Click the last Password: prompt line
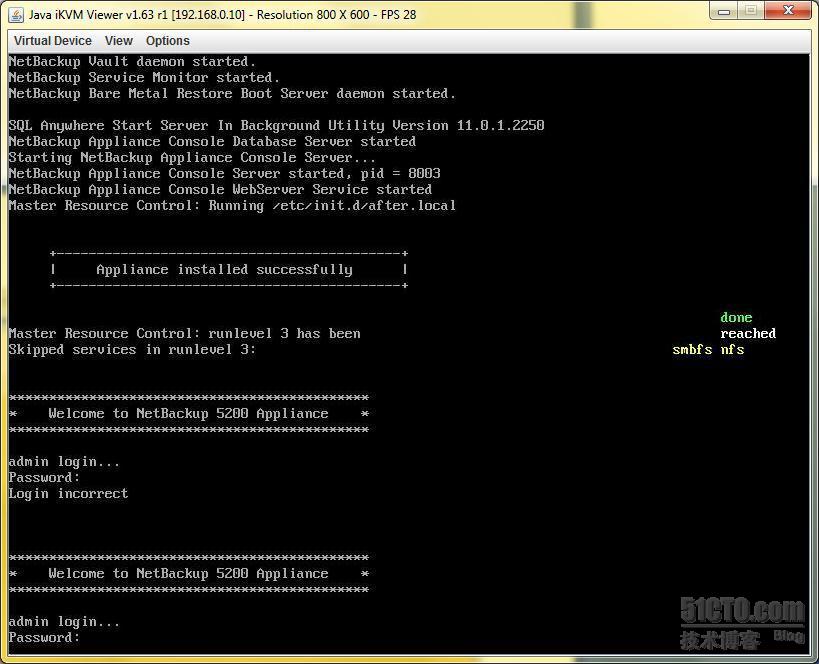 44,637
